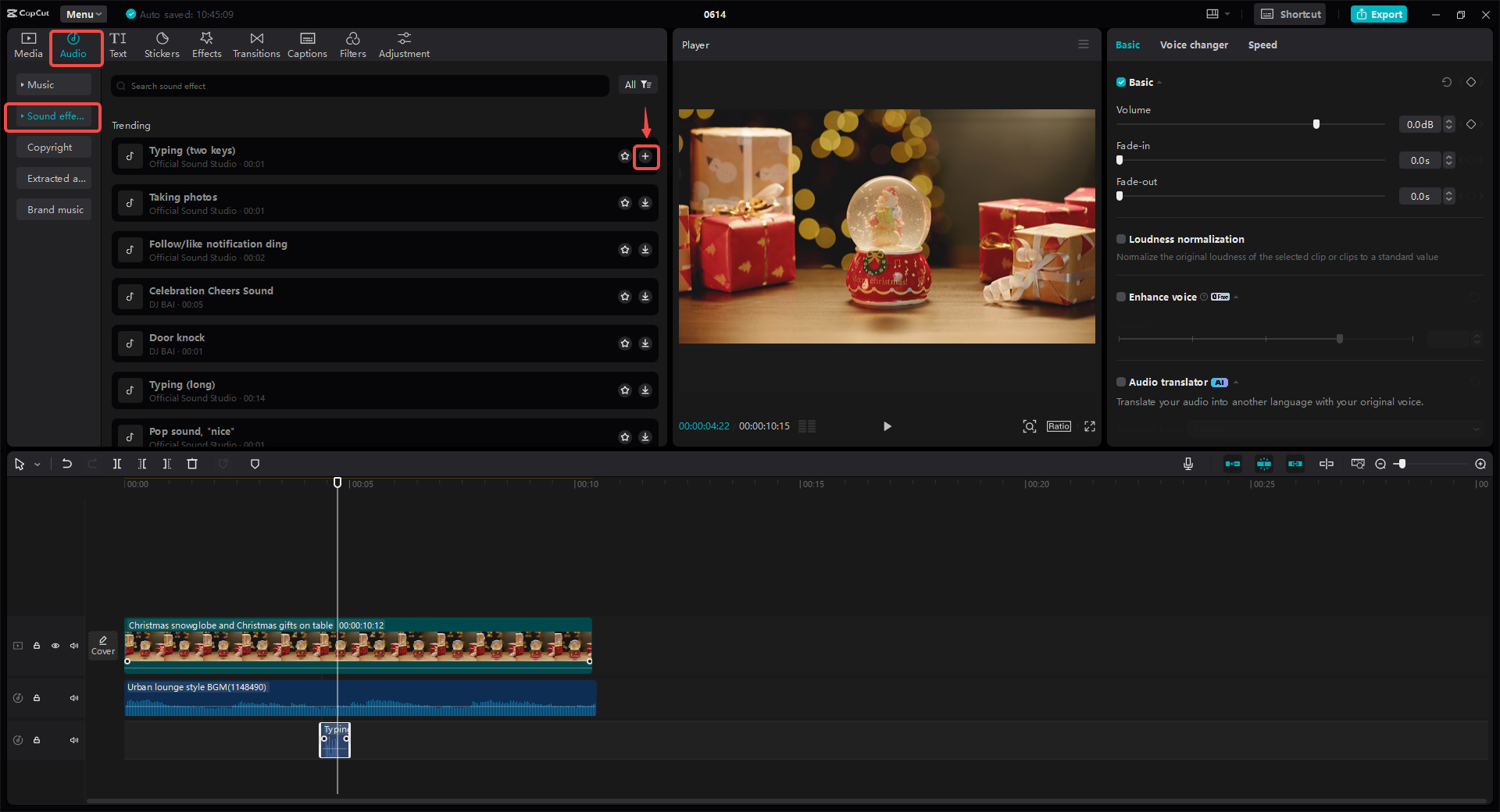This screenshot has height=812, width=1500.
Task: Delete the selected clip using the trash icon
Action: coord(192,464)
